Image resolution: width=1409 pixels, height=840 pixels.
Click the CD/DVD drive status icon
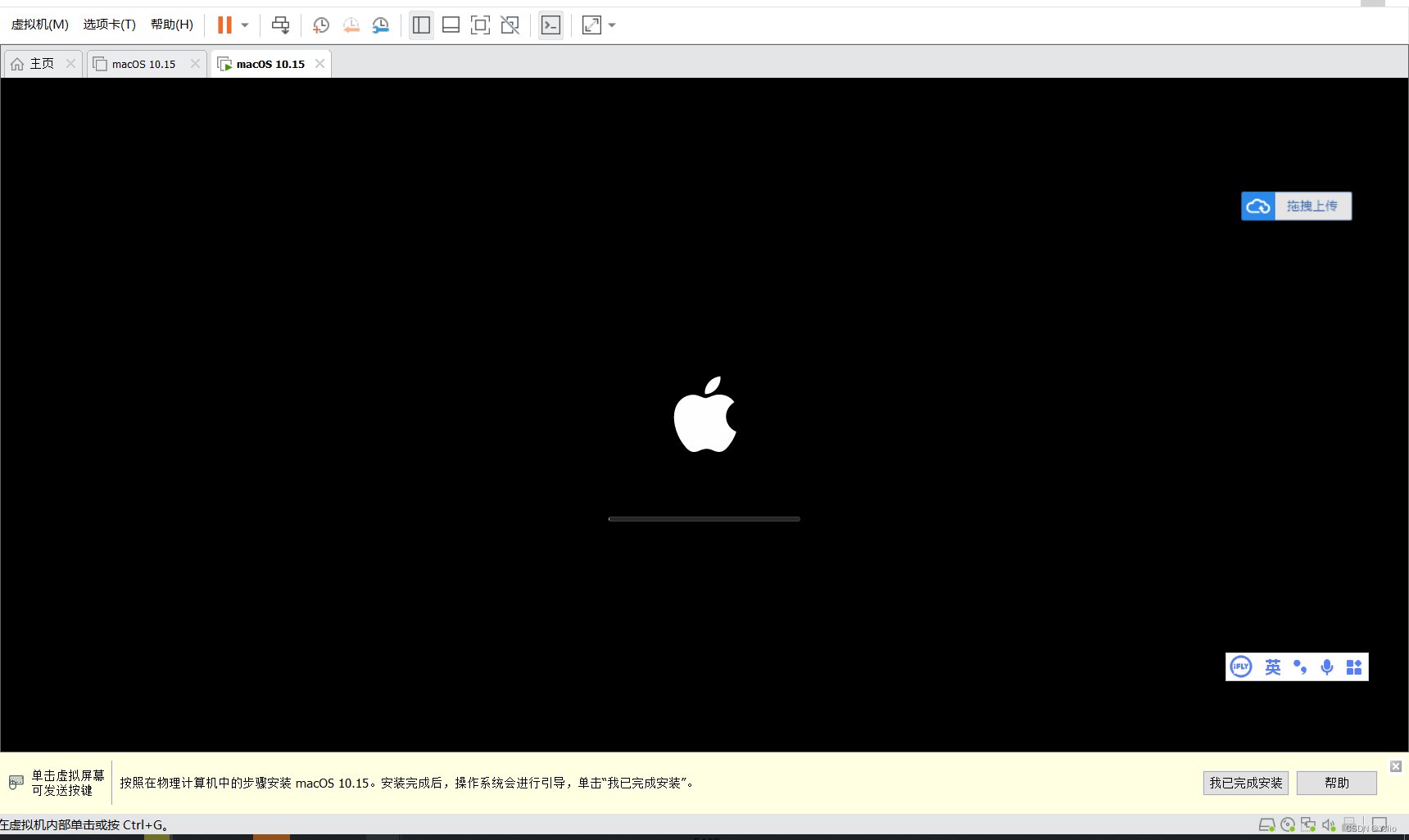click(x=1288, y=825)
